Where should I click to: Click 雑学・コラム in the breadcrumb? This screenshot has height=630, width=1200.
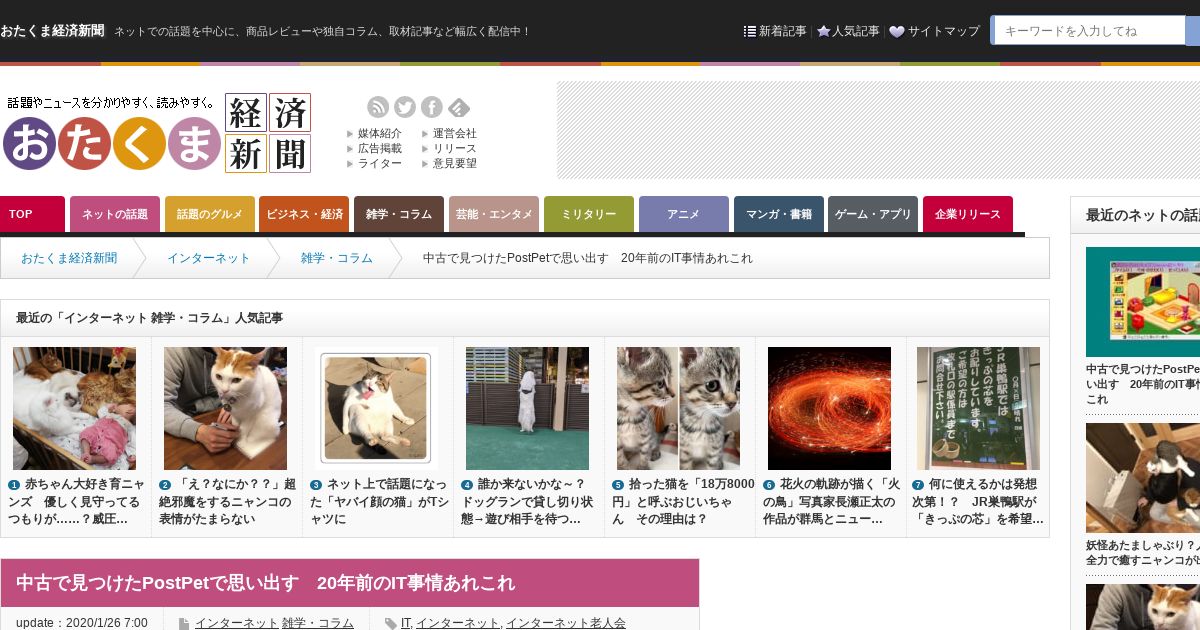coord(337,258)
